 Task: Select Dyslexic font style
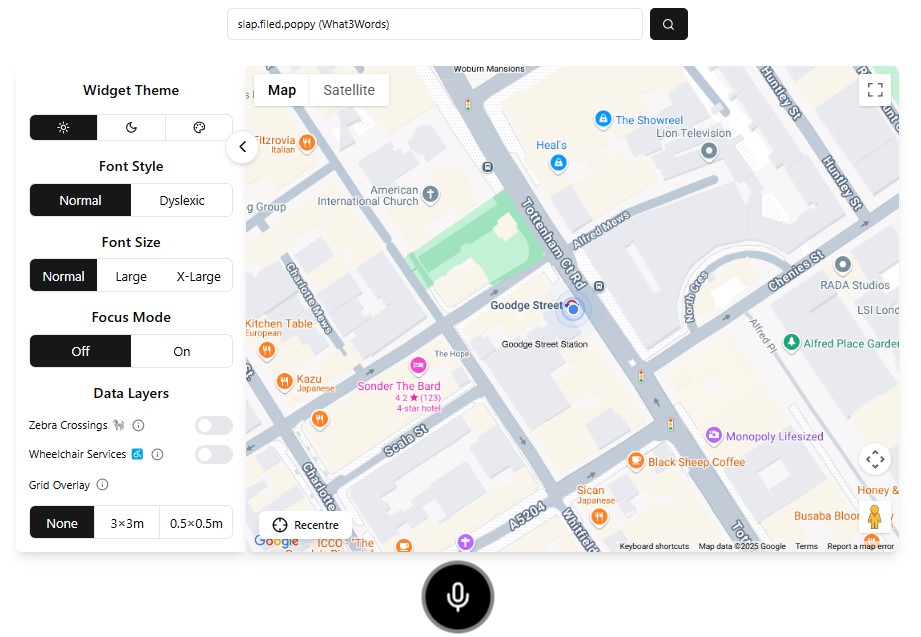tap(182, 200)
